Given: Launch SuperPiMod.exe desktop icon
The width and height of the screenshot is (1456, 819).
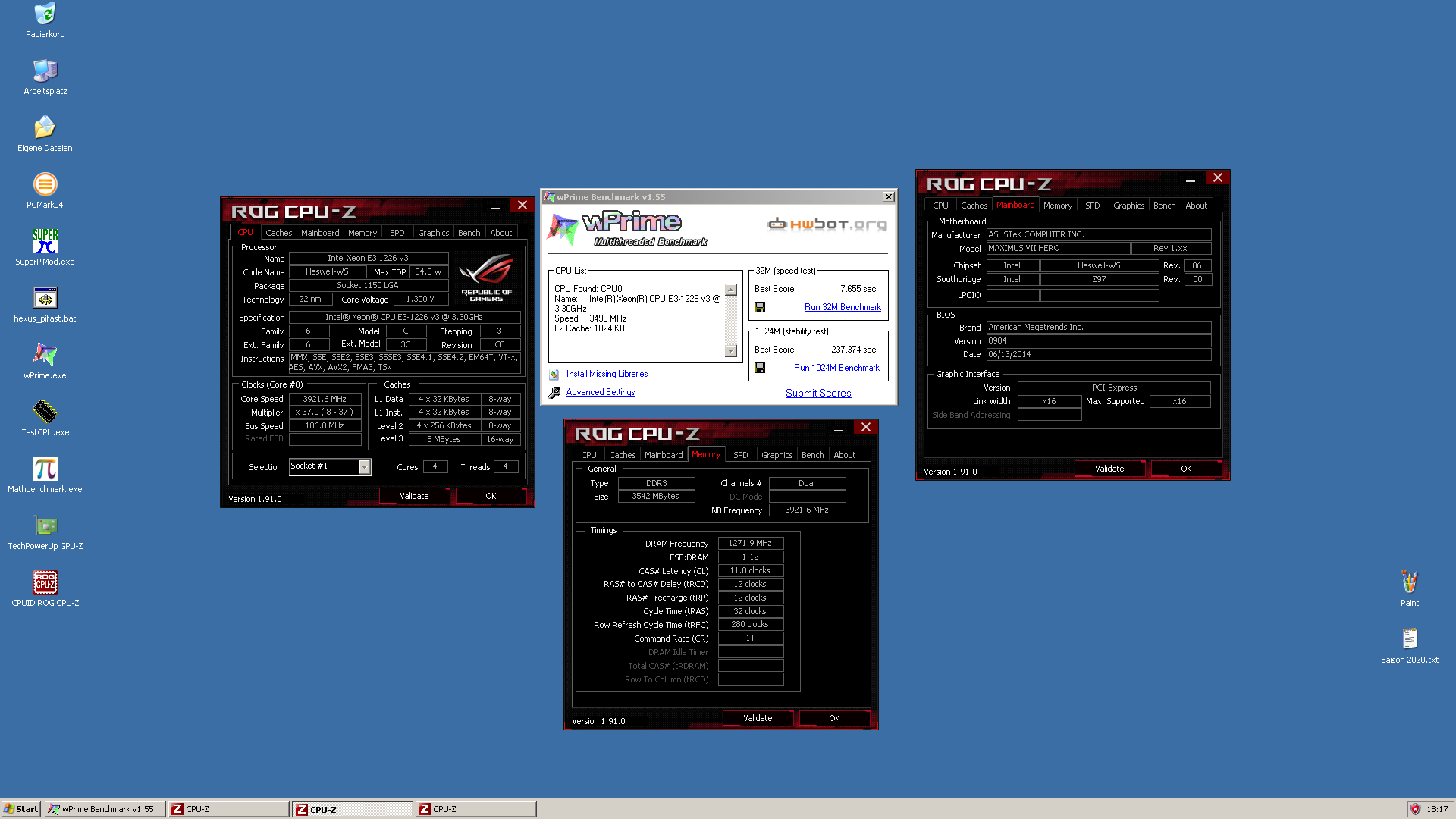Looking at the screenshot, I should pos(45,241).
